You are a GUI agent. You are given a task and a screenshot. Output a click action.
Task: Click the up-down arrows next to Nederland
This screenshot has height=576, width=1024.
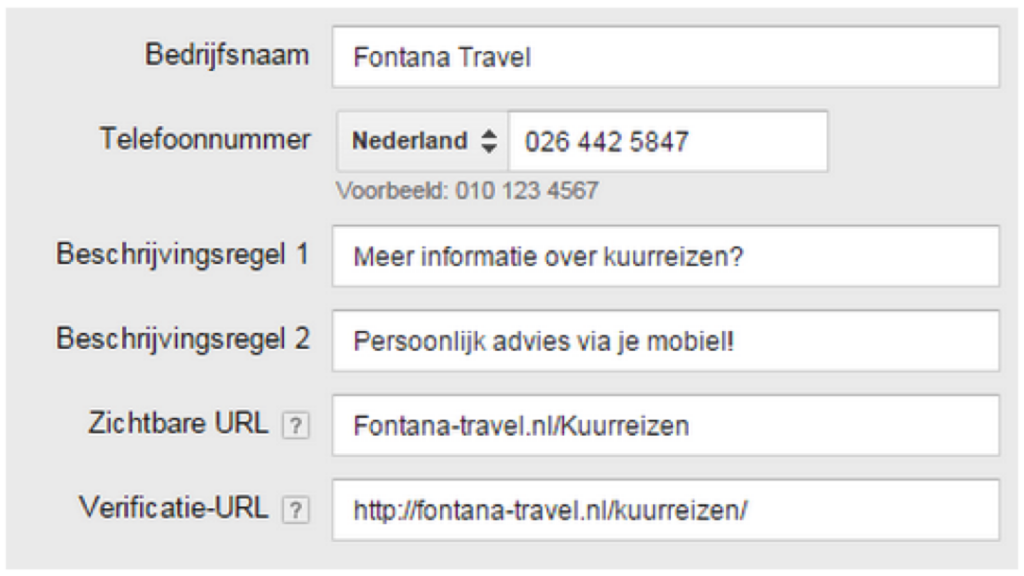(489, 141)
